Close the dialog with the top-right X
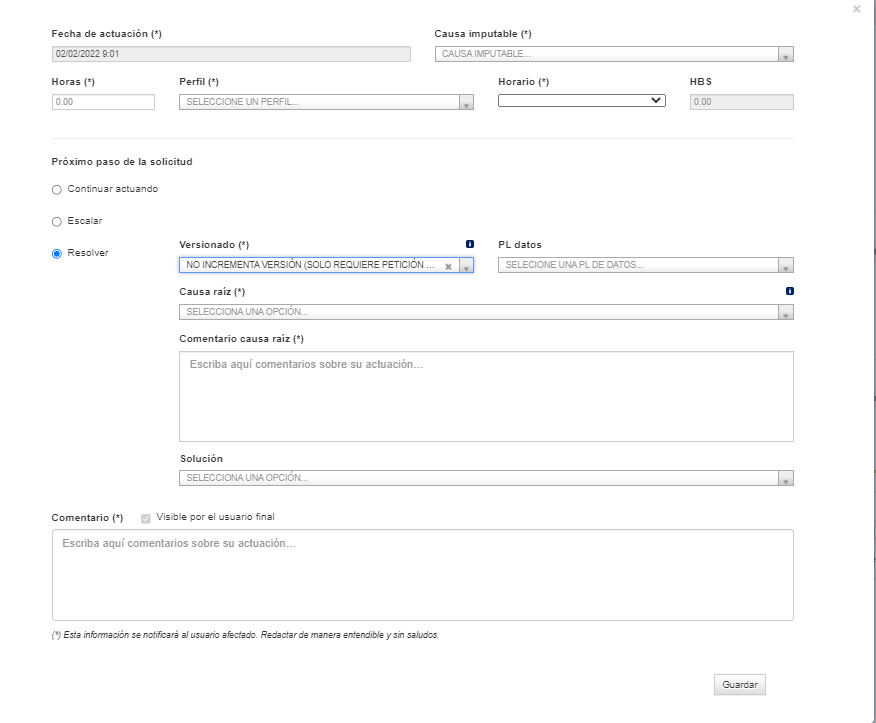The width and height of the screenshot is (876, 723). 856,9
